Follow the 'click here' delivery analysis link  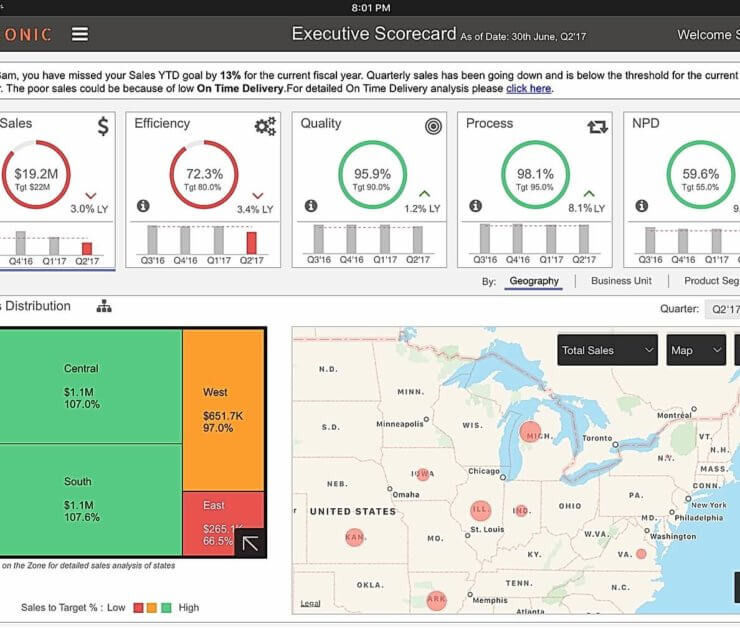tap(529, 88)
